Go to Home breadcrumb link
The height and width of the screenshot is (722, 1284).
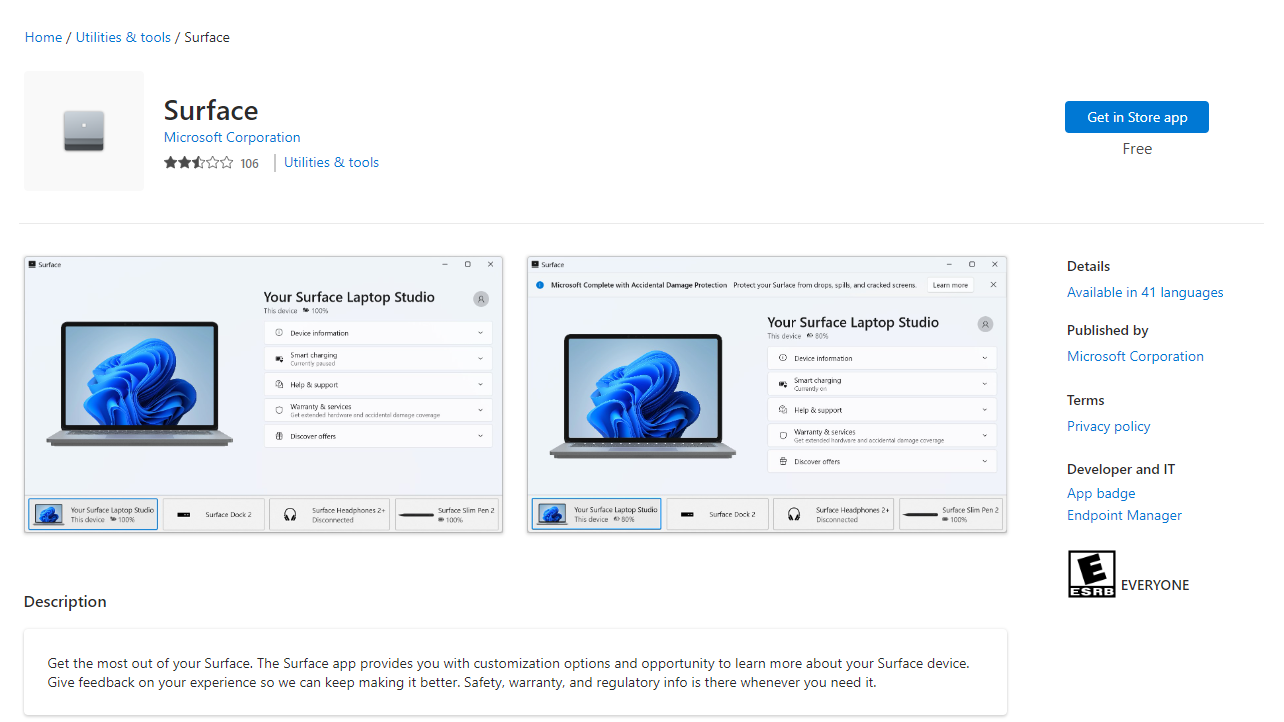coord(43,37)
